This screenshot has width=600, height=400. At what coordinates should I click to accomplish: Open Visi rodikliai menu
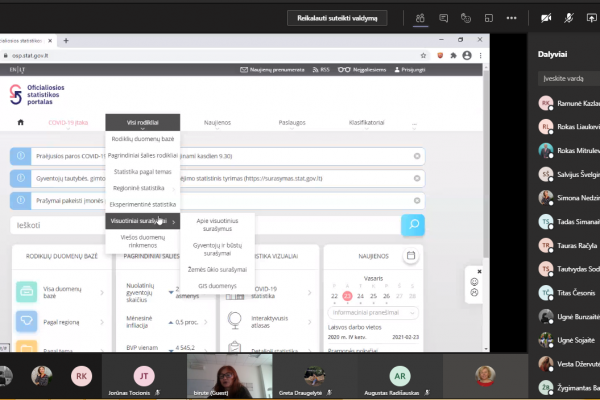pyautogui.click(x=143, y=122)
